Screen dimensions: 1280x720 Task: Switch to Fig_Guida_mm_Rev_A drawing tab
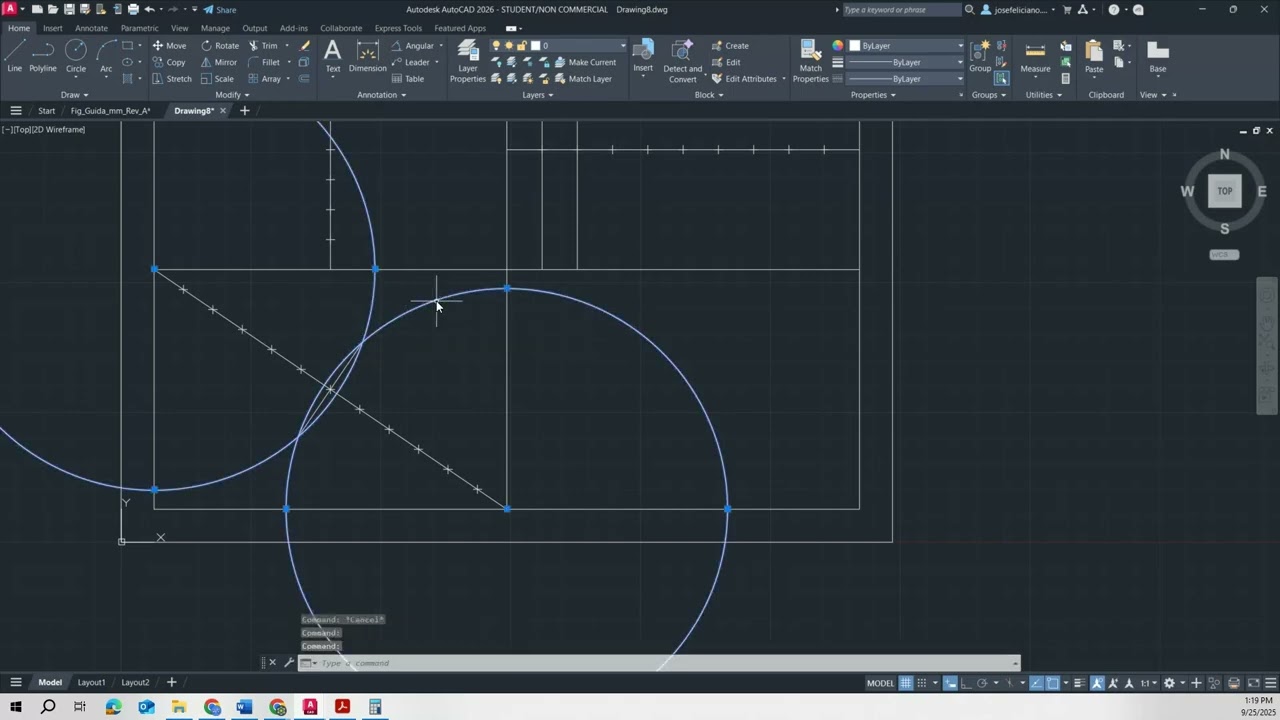tap(110, 111)
